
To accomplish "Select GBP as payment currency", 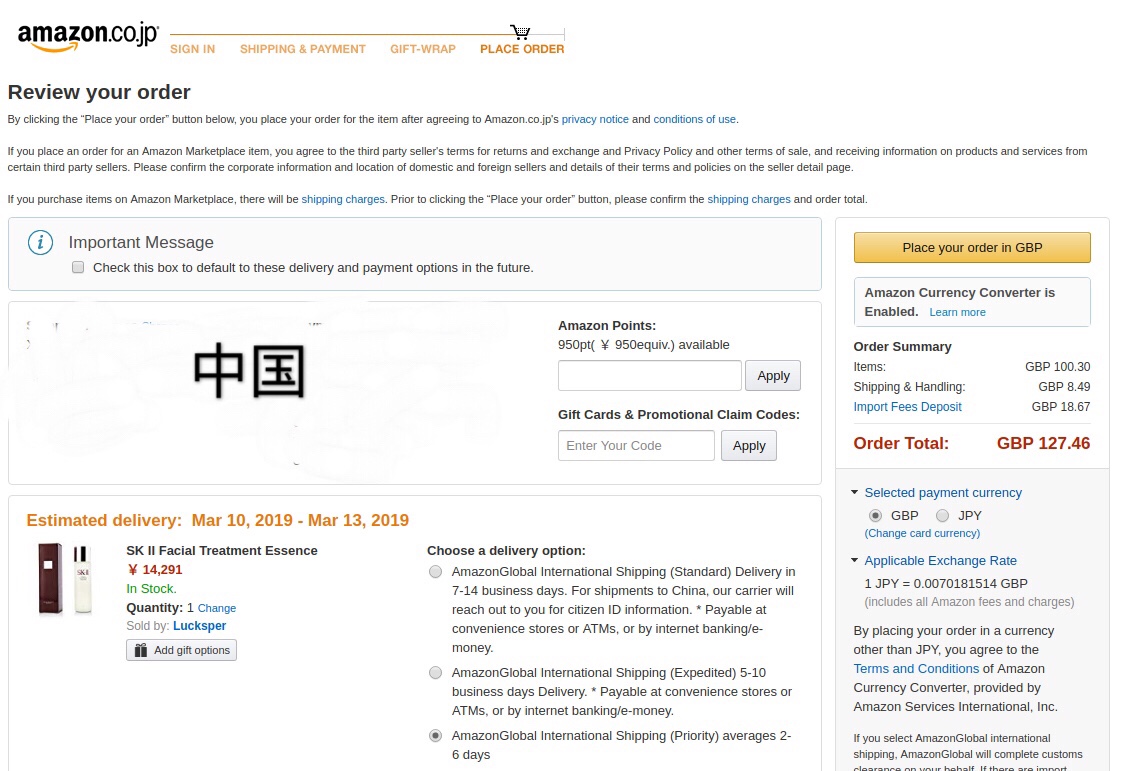I will (875, 516).
